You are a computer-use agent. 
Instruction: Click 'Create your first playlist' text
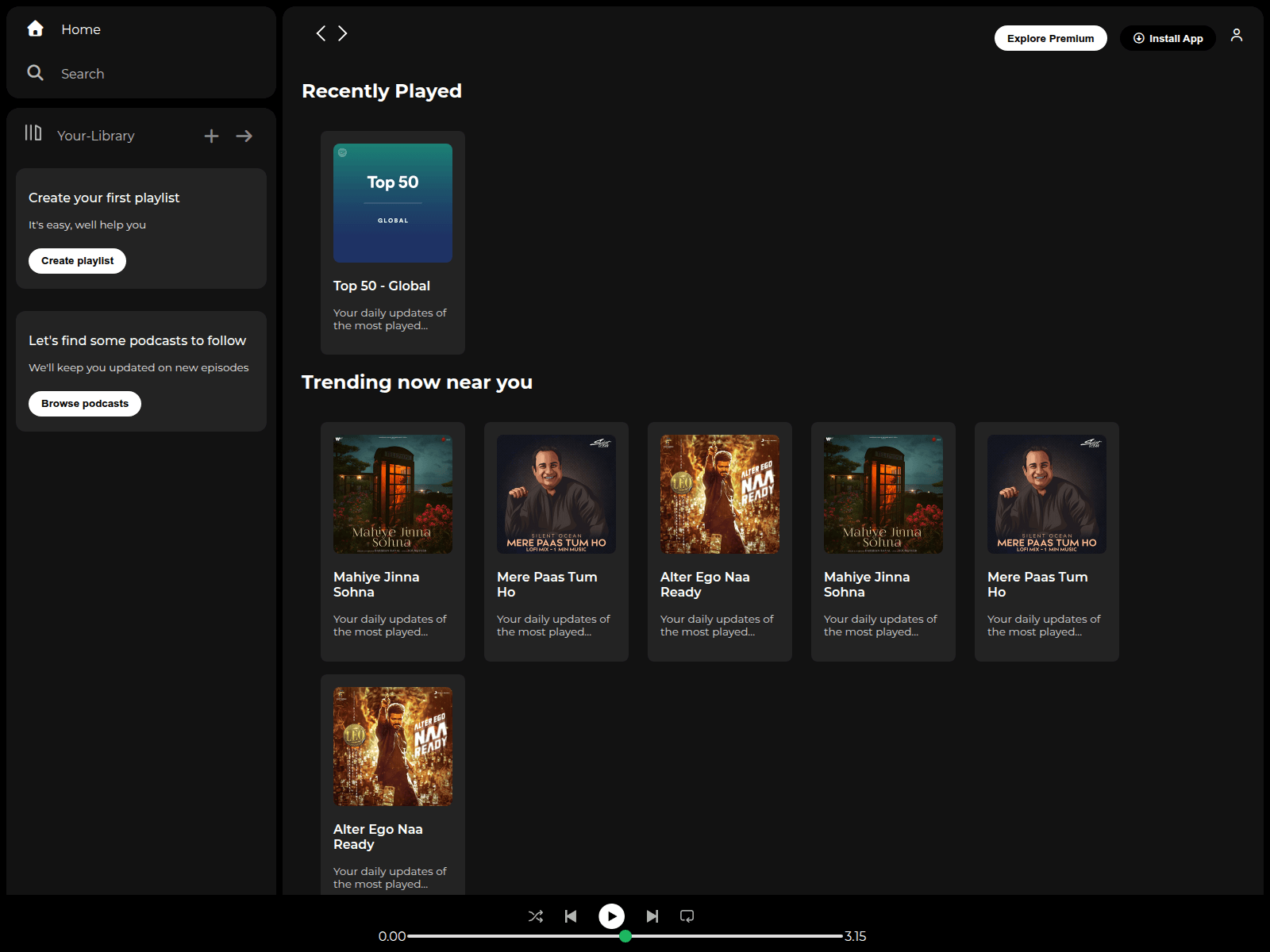[104, 198]
